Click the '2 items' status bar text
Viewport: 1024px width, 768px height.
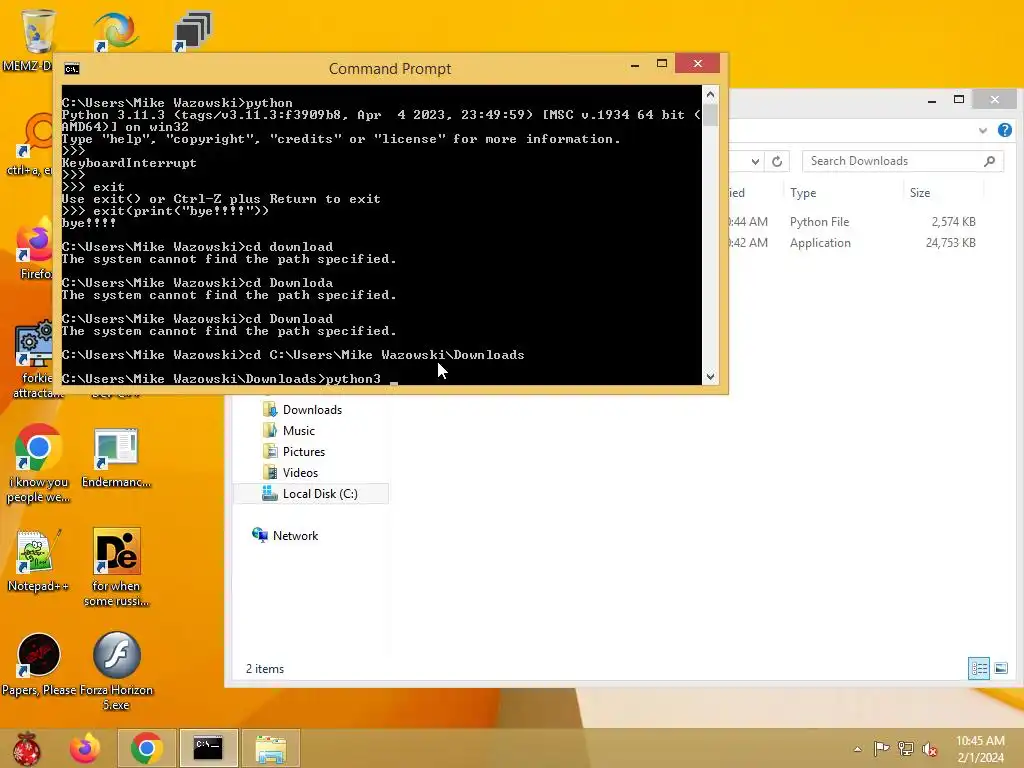(x=264, y=669)
